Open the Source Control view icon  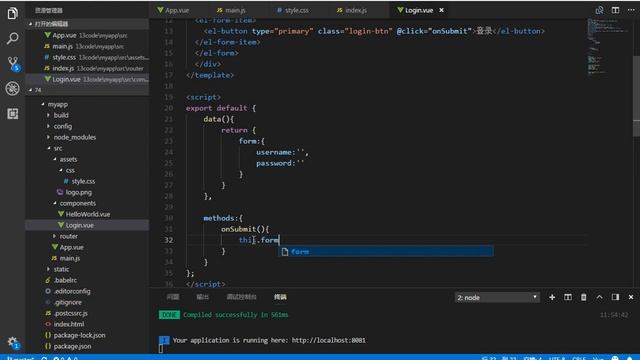(13, 64)
